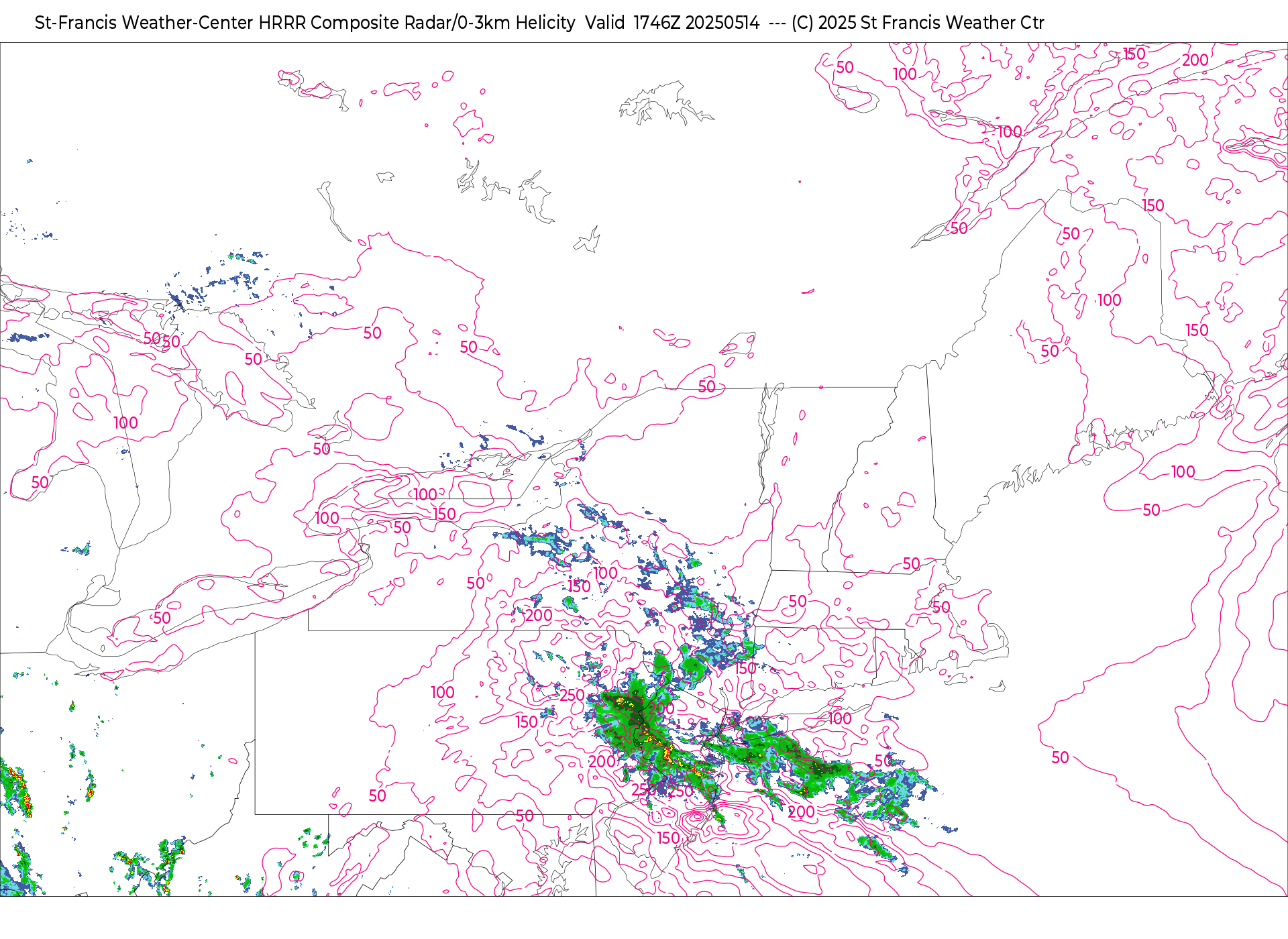Click the overlapping '5050' helicity contour label
Screen dimensions: 1288x939
[162, 340]
